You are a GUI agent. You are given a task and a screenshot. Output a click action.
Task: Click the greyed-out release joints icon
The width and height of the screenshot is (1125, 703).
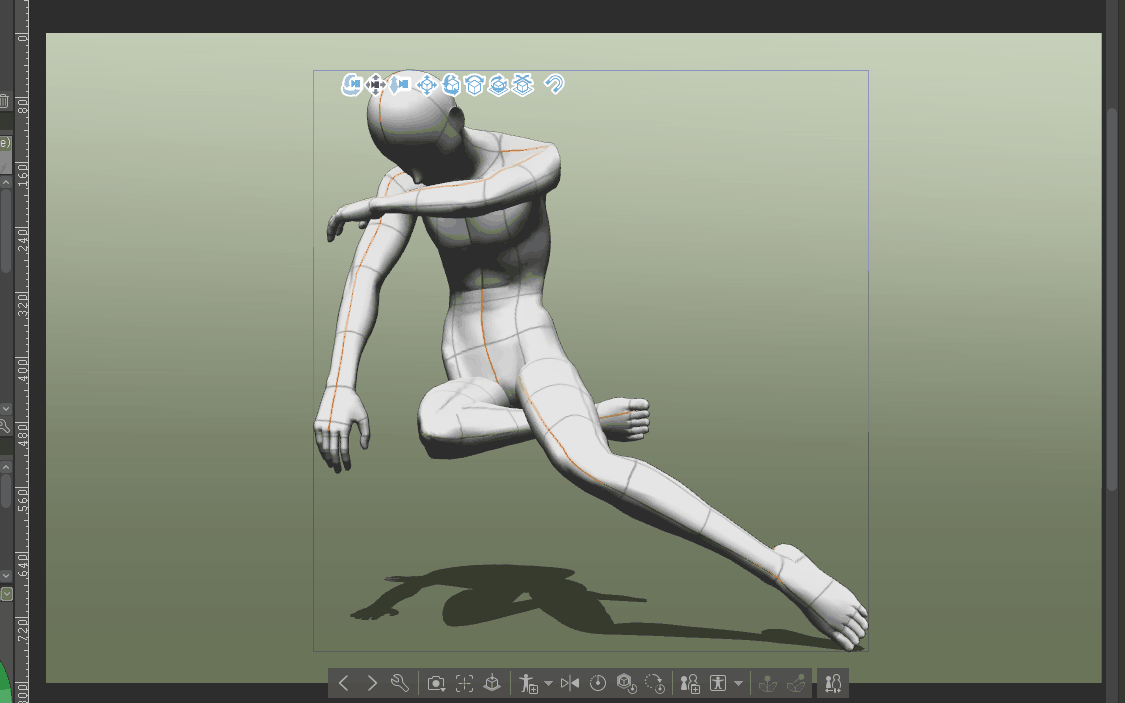796,683
